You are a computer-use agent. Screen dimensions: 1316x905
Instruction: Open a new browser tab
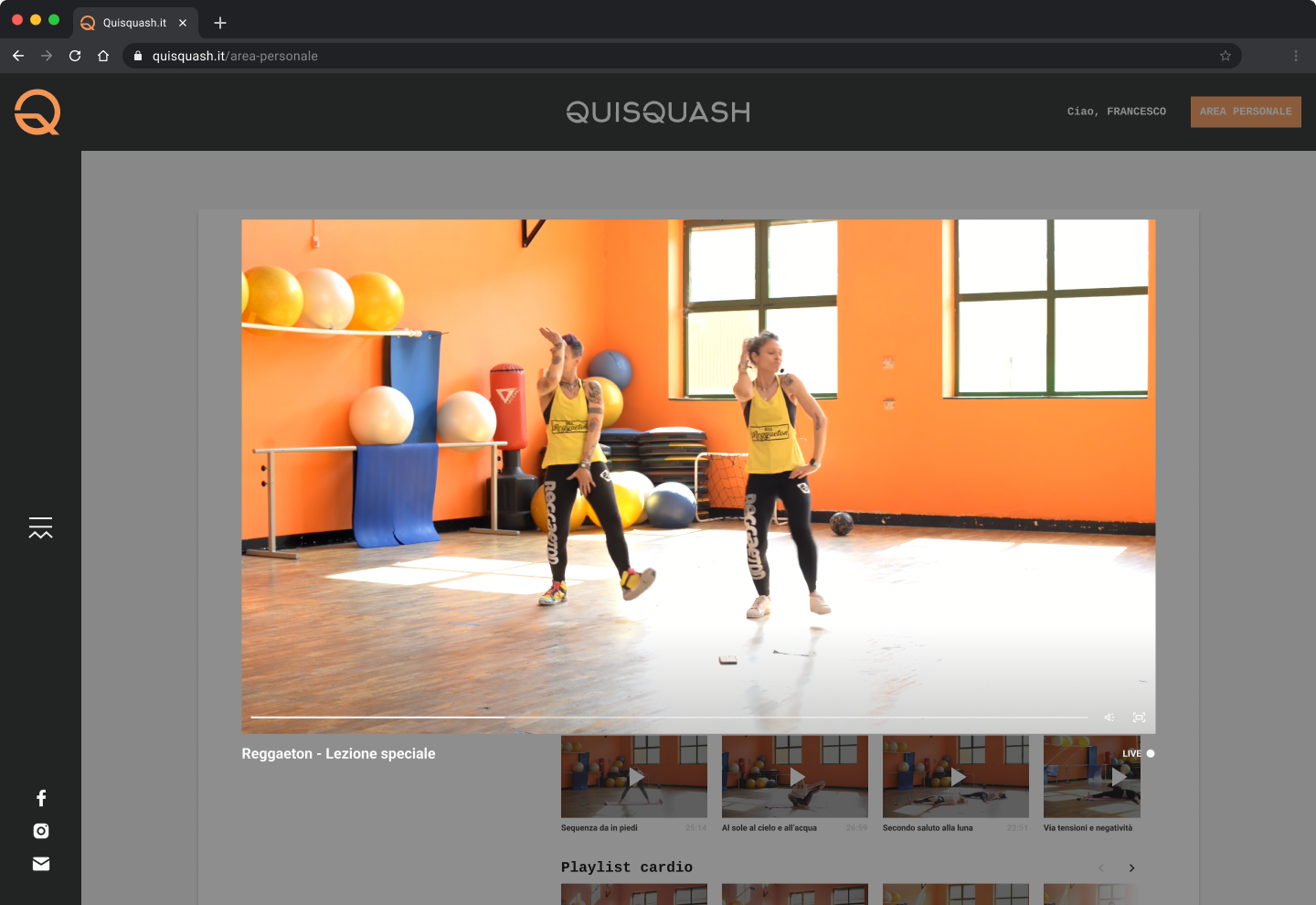(x=220, y=23)
